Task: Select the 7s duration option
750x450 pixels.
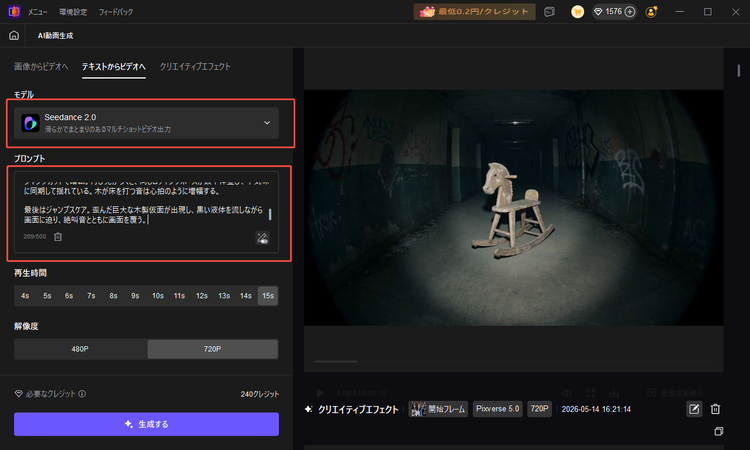Action: click(x=91, y=296)
